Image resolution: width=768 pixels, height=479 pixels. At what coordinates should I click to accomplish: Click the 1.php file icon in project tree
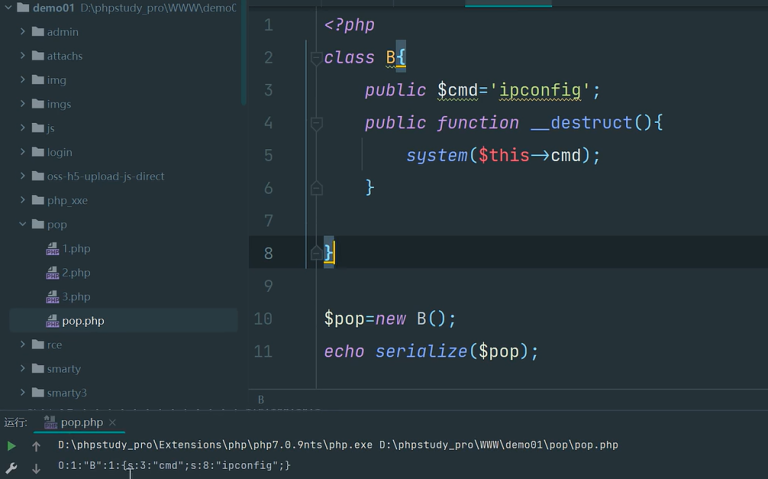[52, 249]
